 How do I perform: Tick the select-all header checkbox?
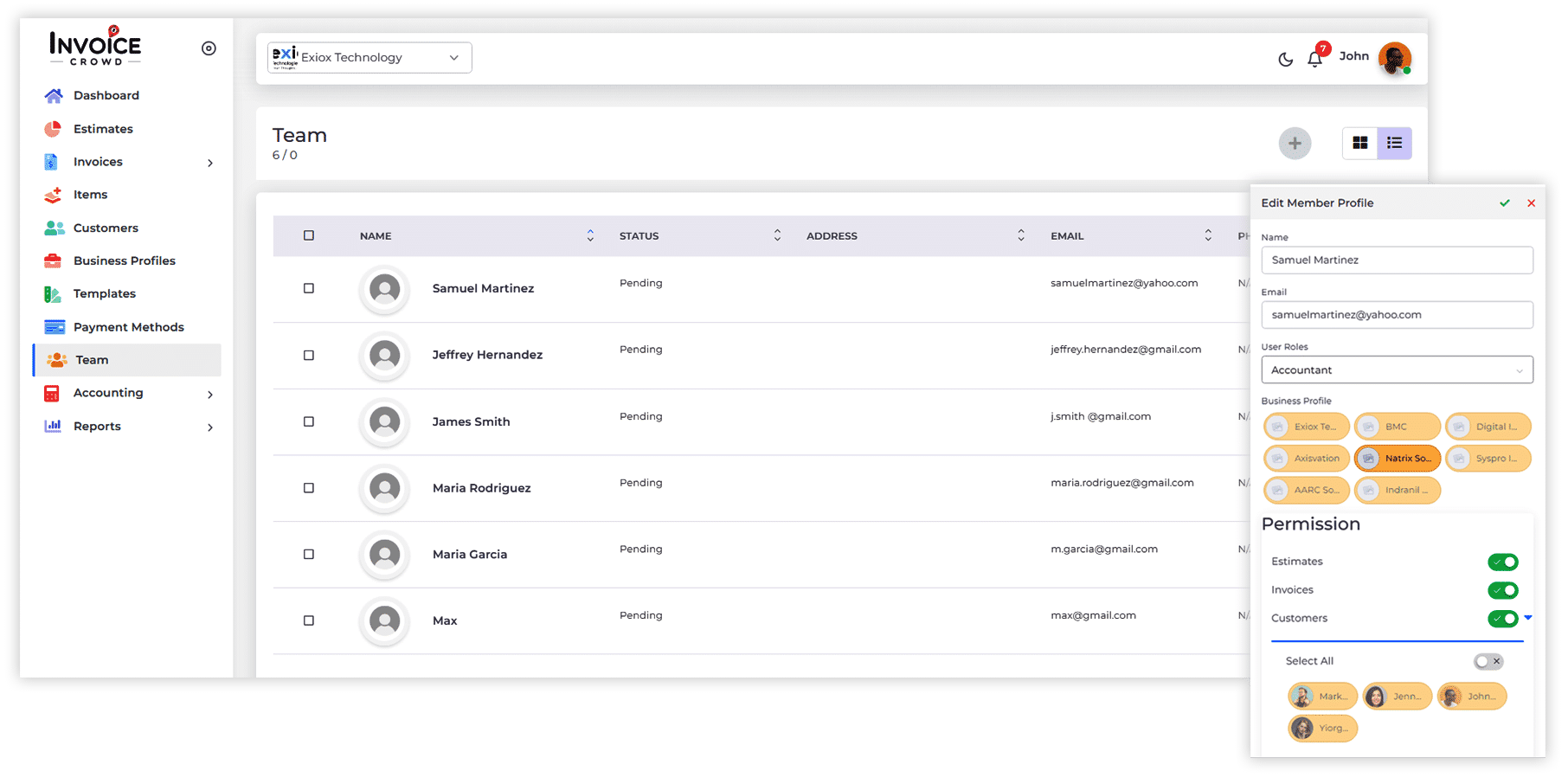pos(309,235)
